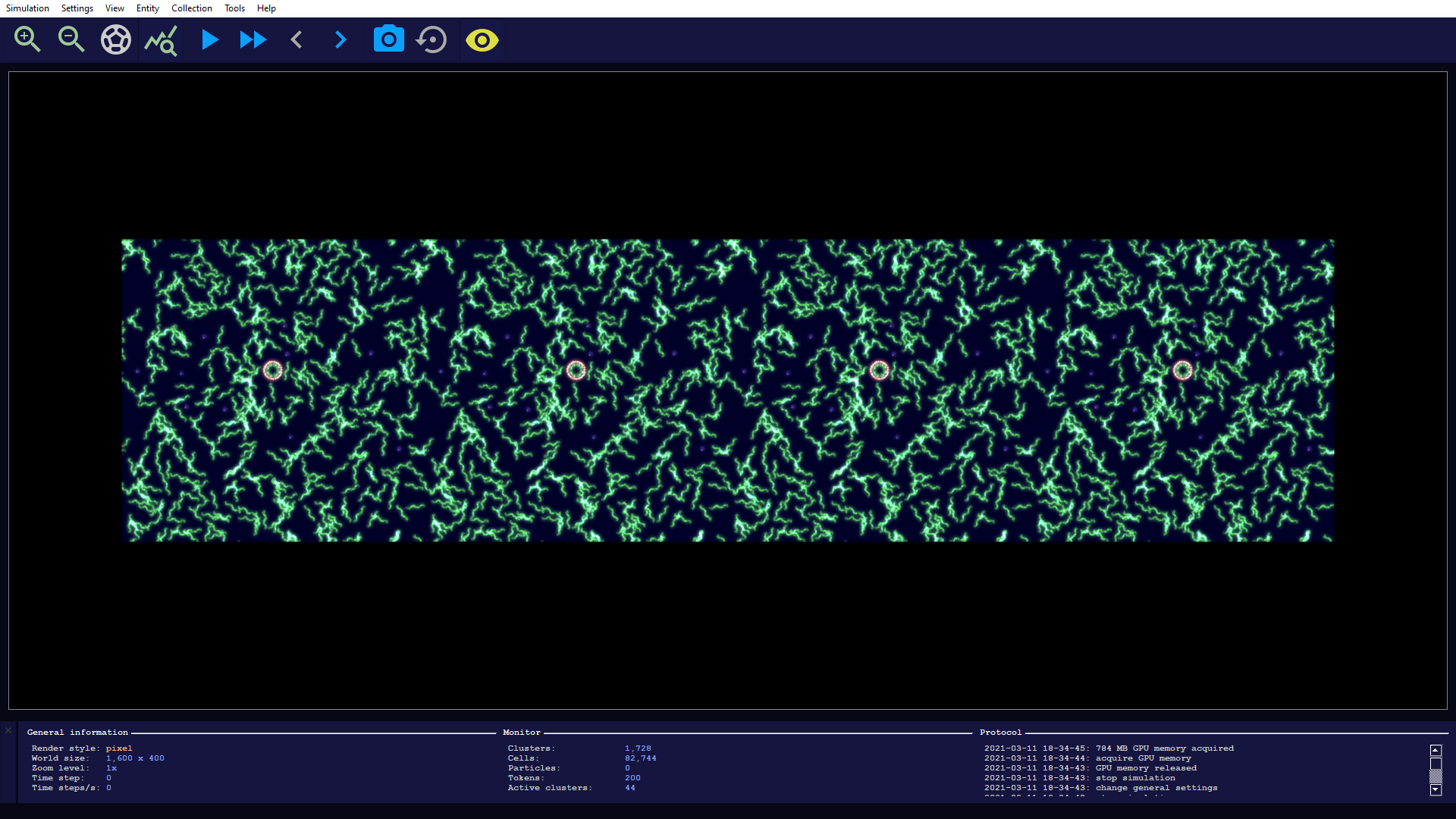1456x819 pixels.
Task: Open the Settings menu
Action: pyautogui.click(x=77, y=8)
